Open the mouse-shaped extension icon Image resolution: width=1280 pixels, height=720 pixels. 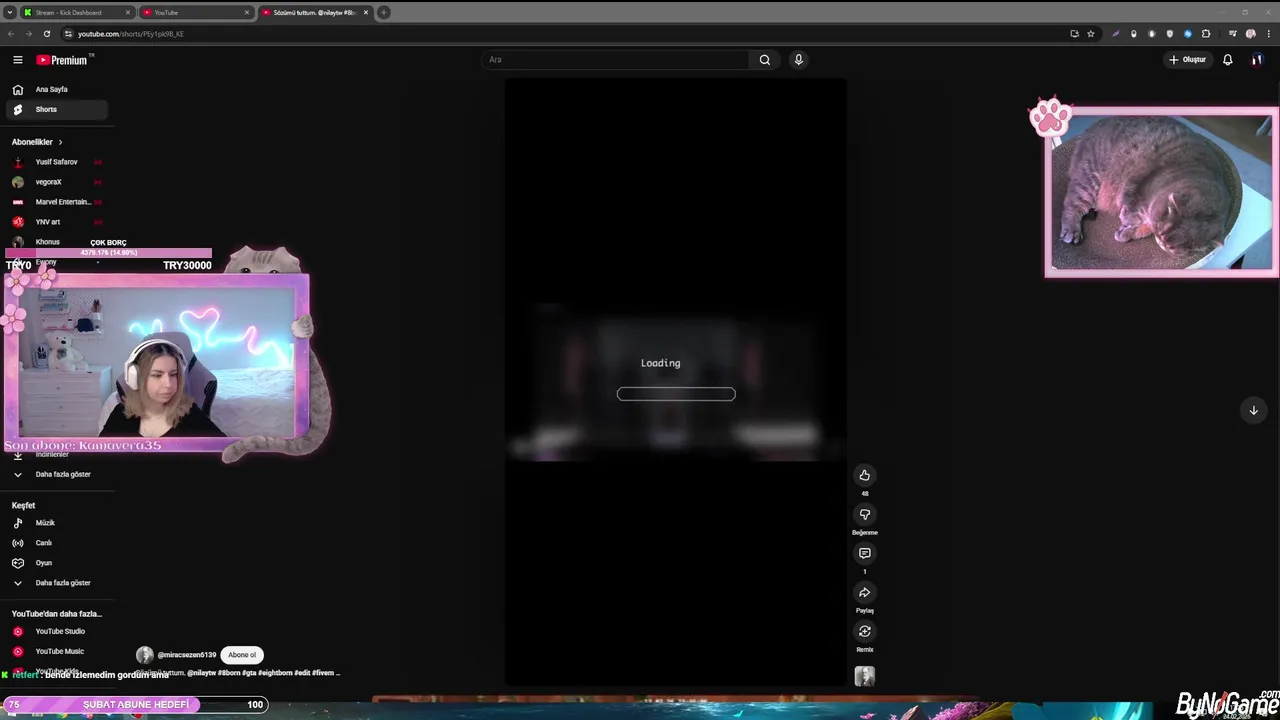click(1133, 34)
